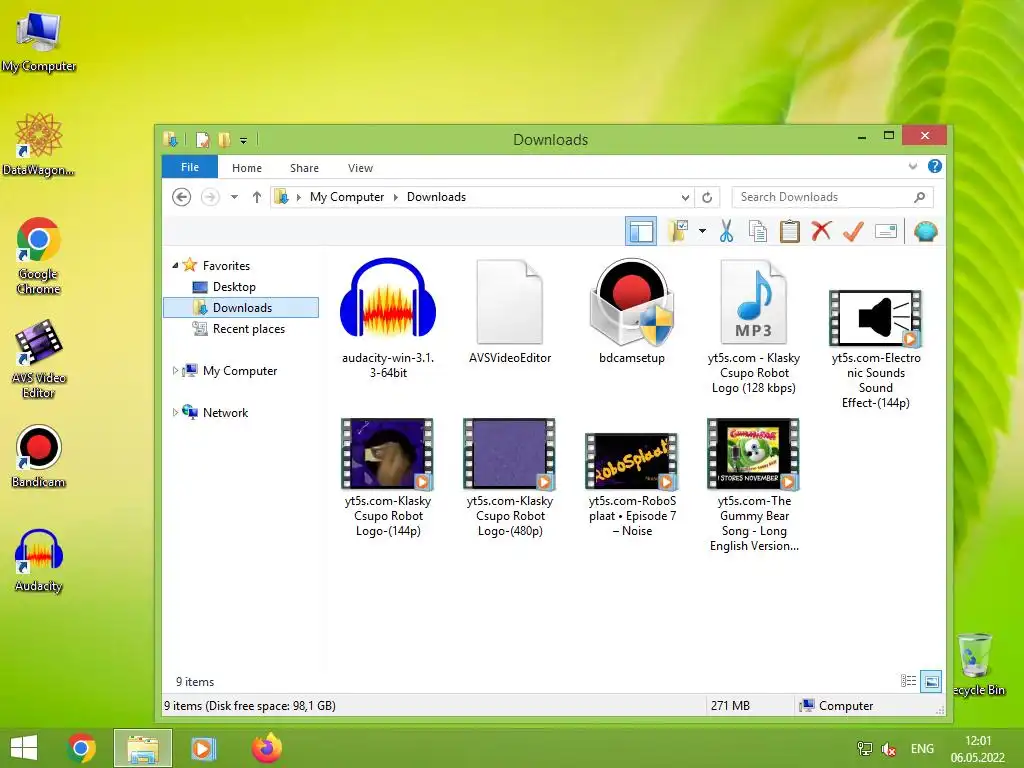
Task: Open the Windows Start button
Action: point(24,748)
